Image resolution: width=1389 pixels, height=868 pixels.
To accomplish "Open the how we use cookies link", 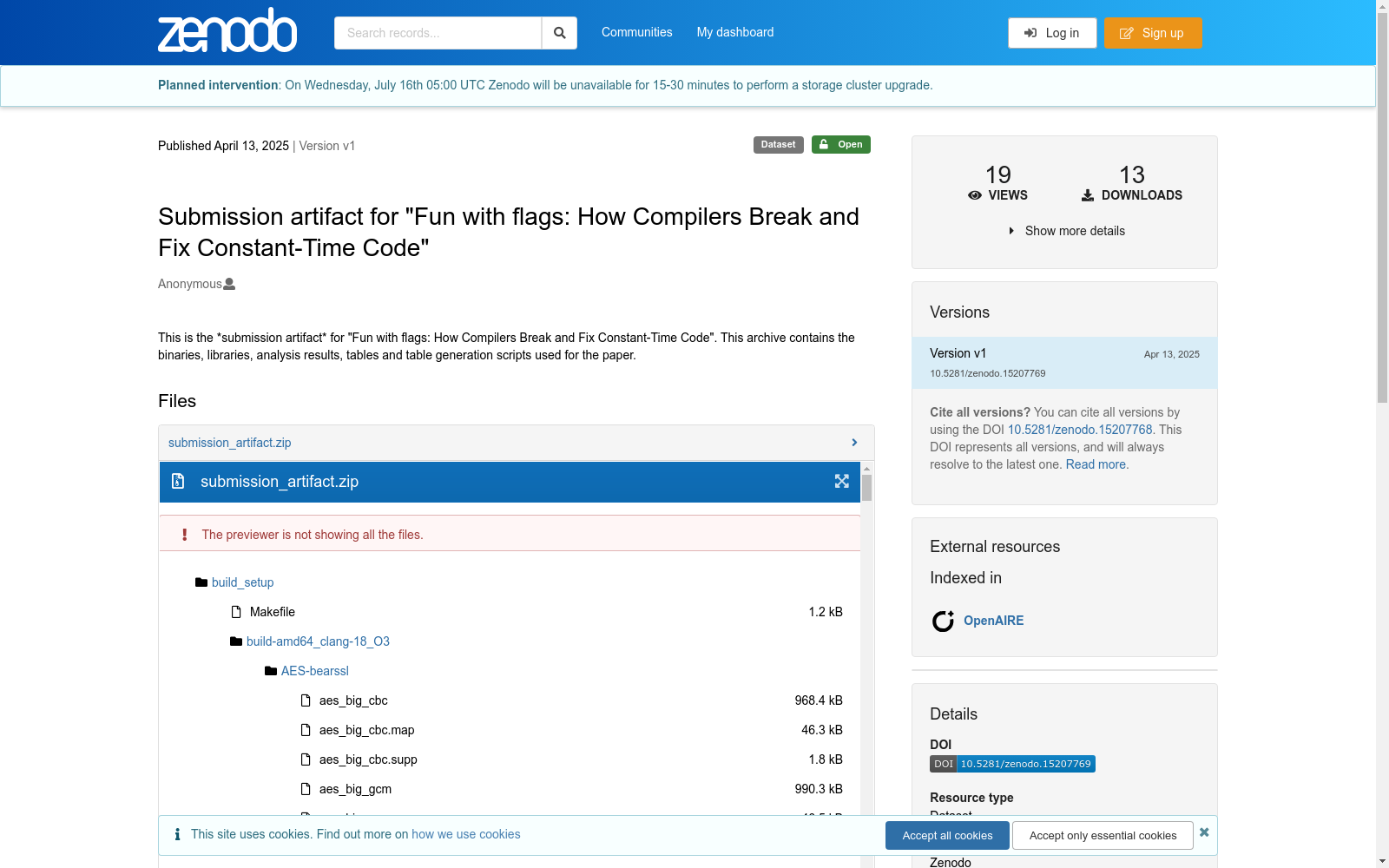I will [466, 834].
